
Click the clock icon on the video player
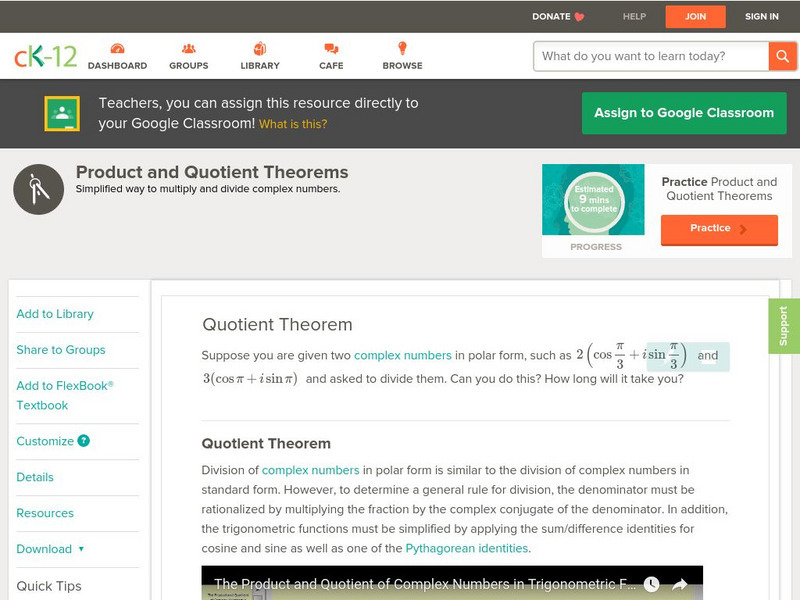coord(651,583)
